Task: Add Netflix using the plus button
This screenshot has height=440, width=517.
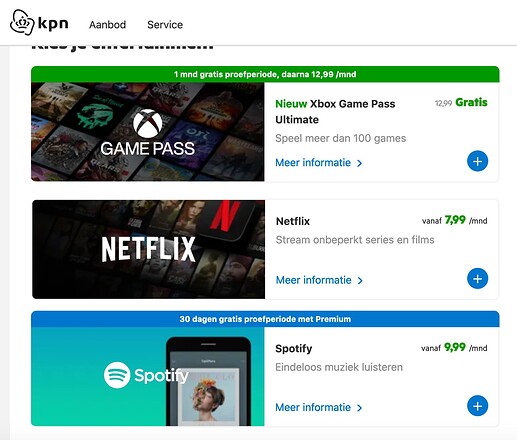Action: tap(477, 279)
